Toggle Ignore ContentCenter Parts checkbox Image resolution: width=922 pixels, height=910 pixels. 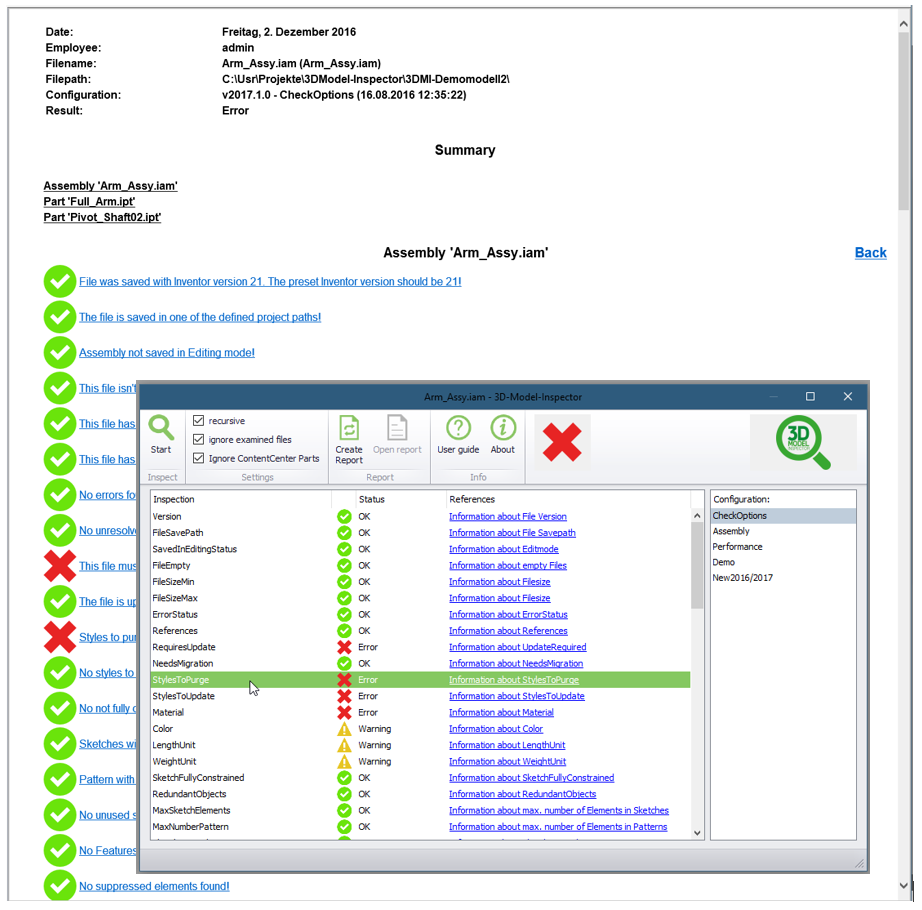[198, 458]
